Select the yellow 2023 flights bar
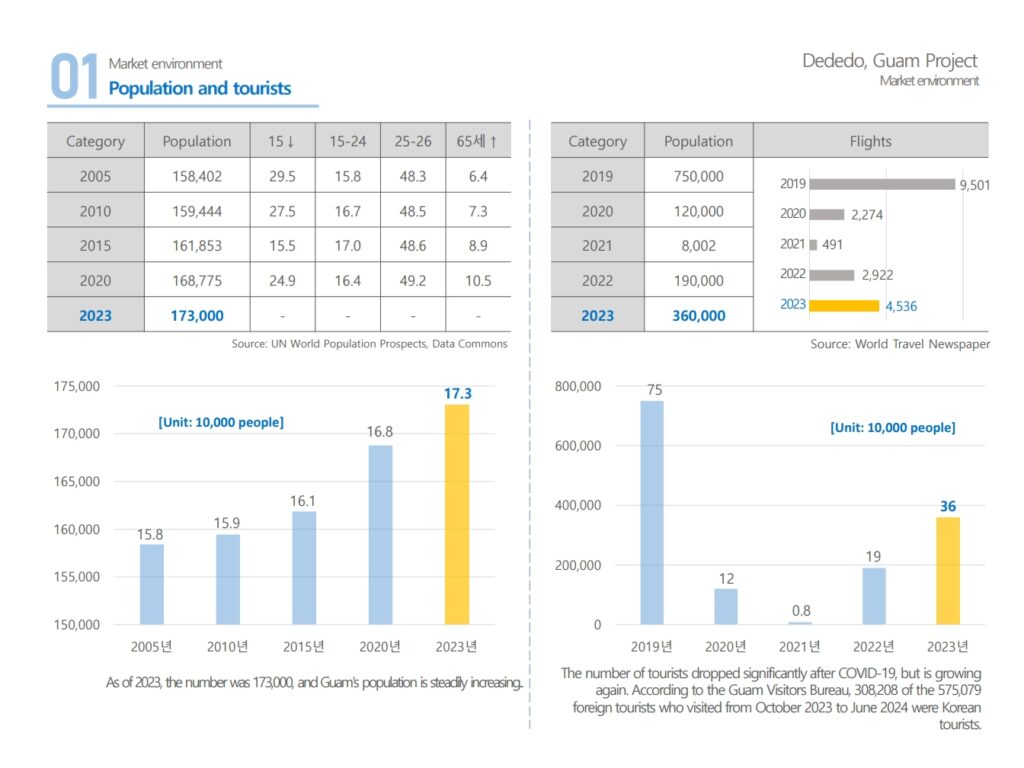1024x768 pixels. [x=844, y=305]
